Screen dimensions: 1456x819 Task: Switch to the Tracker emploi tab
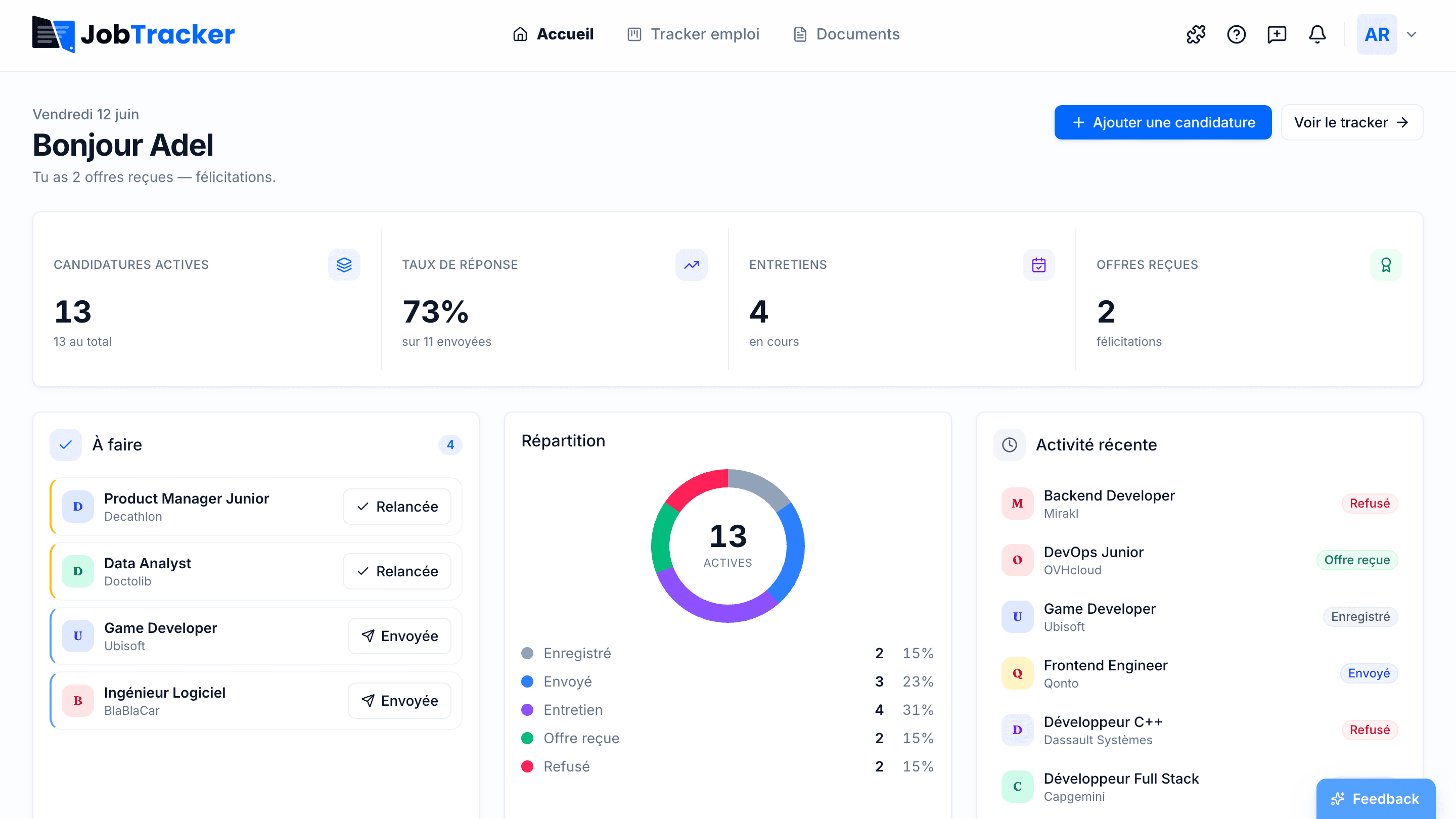(x=694, y=34)
